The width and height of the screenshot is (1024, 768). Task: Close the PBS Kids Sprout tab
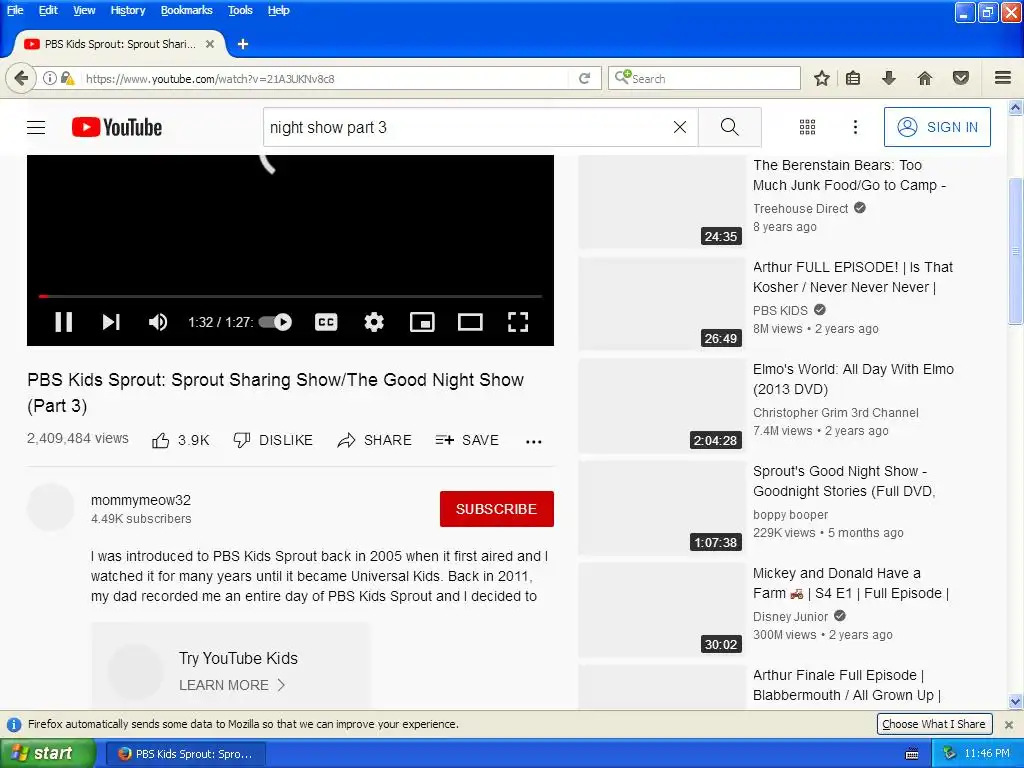click(x=210, y=44)
